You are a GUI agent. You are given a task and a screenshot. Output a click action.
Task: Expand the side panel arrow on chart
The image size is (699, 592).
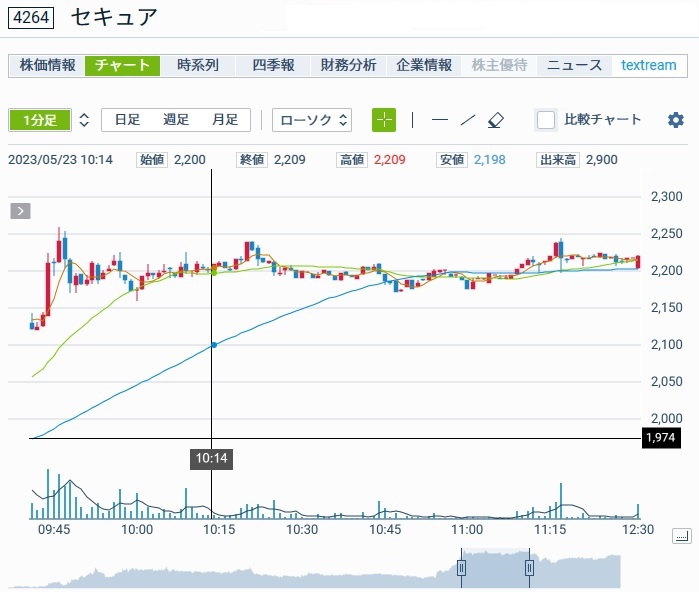(21, 211)
